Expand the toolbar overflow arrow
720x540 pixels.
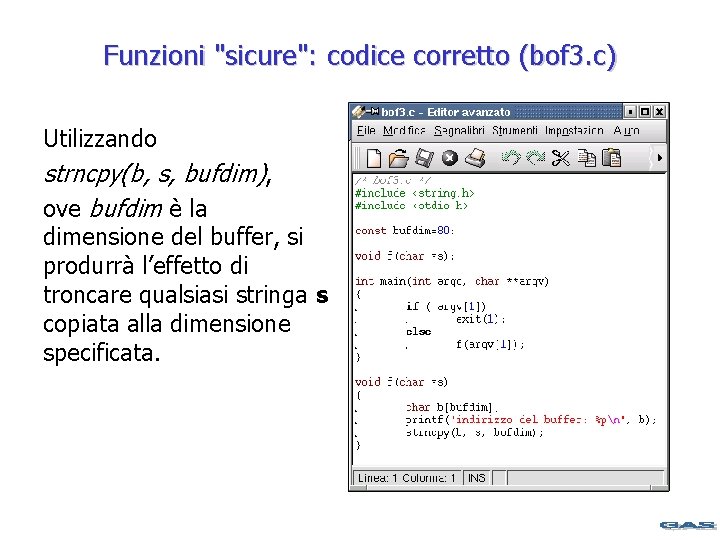[659, 158]
